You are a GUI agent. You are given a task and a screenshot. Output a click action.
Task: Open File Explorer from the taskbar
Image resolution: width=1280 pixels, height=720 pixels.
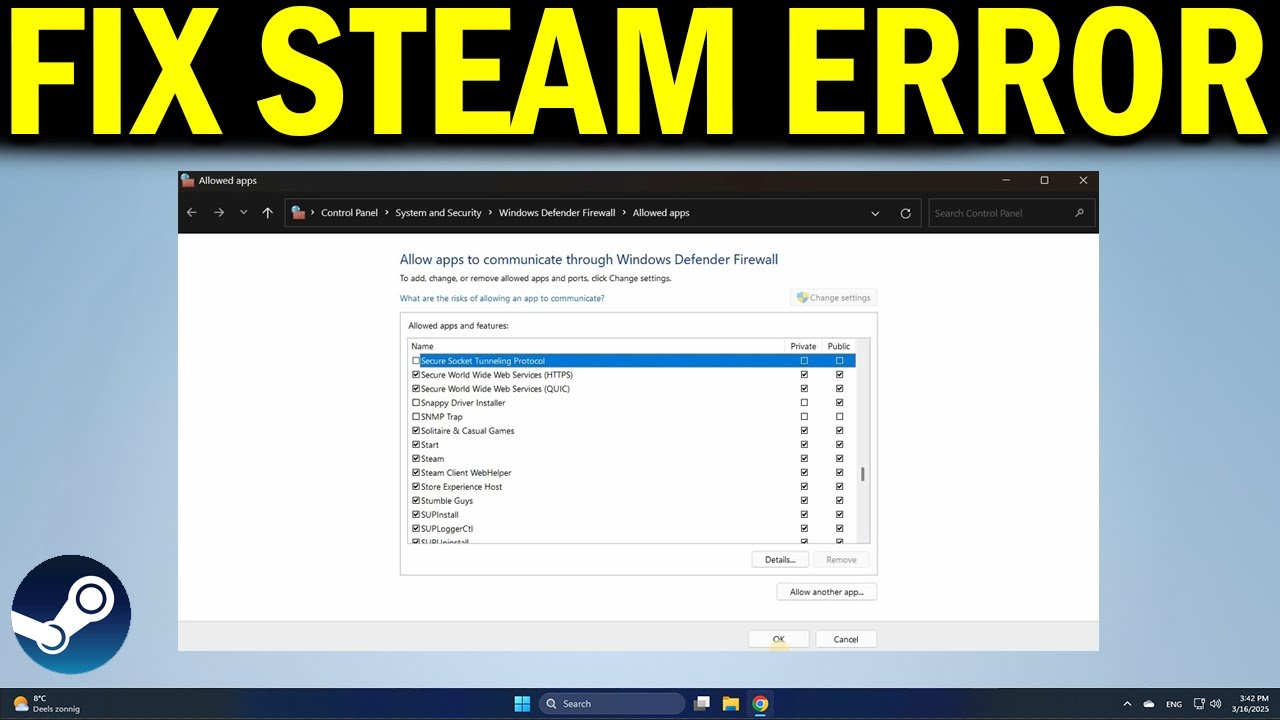(x=730, y=704)
